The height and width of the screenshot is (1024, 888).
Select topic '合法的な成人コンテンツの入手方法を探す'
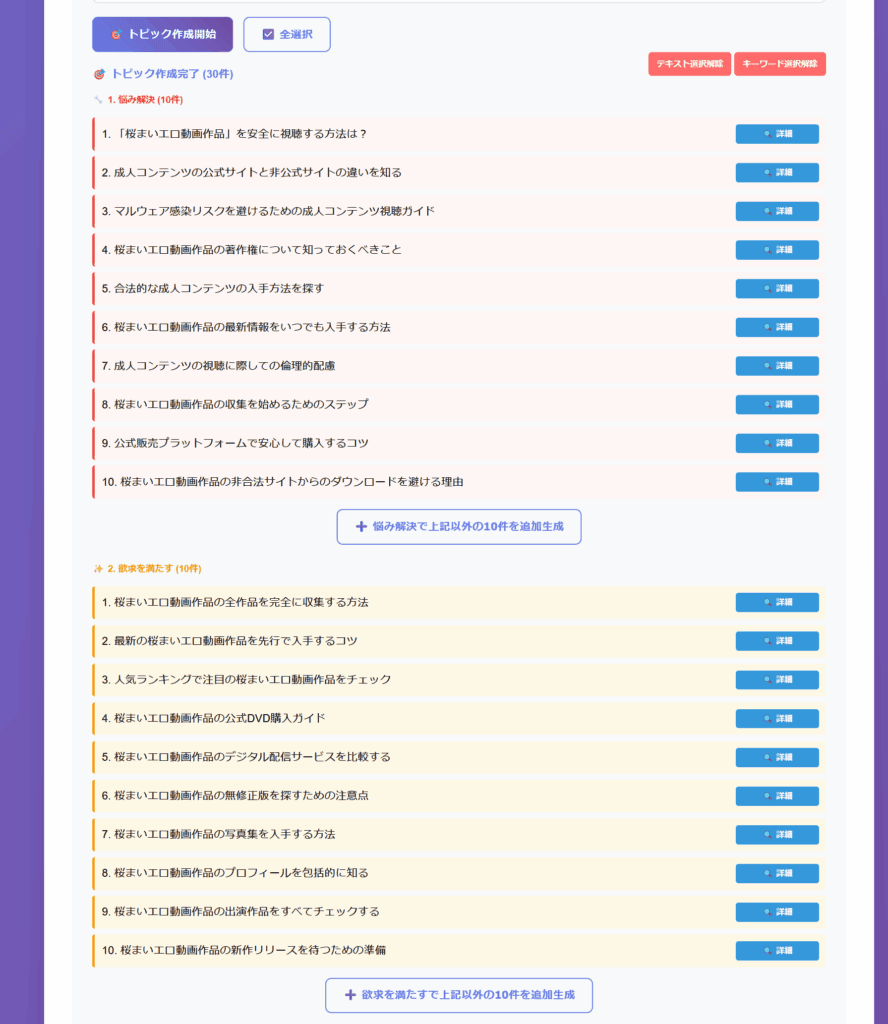coord(212,288)
